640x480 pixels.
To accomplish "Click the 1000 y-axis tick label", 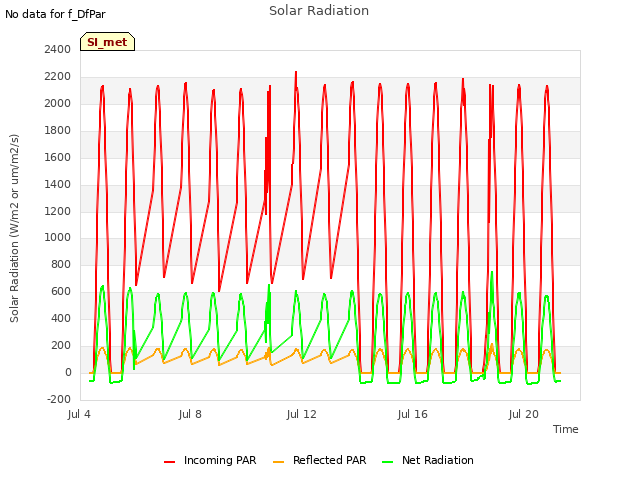I will (58, 237).
